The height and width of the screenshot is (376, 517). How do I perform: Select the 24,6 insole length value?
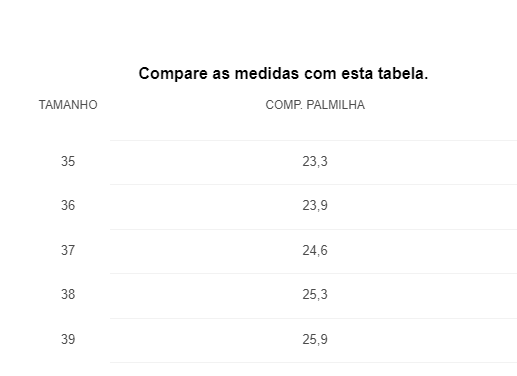click(315, 251)
